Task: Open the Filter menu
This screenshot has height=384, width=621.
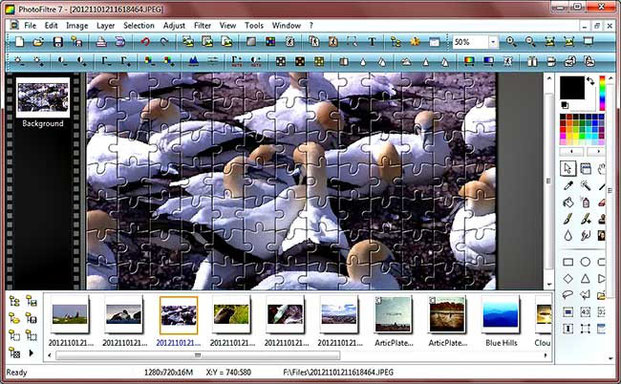Action: [x=202, y=26]
